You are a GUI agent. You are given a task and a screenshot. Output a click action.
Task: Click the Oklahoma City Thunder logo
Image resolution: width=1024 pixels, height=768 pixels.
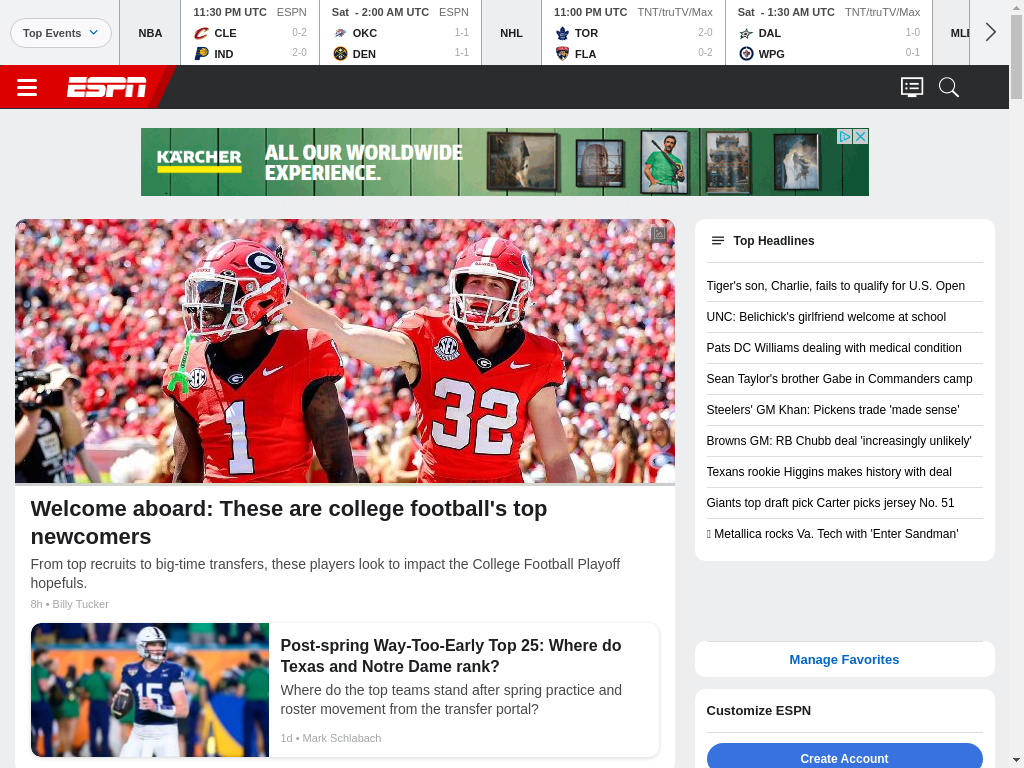pyautogui.click(x=340, y=33)
